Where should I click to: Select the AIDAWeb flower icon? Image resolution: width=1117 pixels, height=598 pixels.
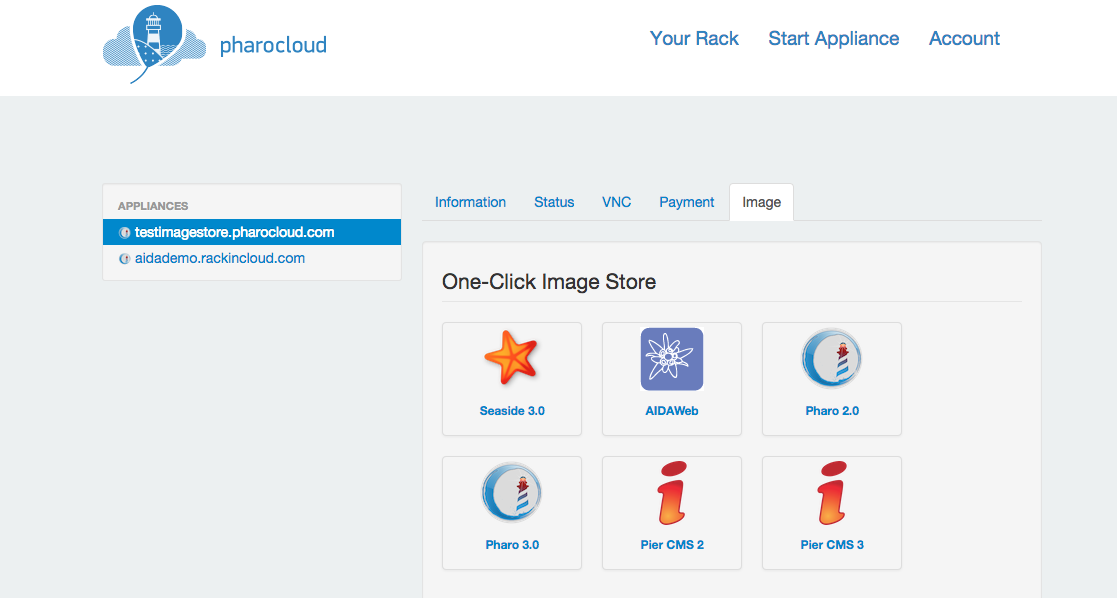coord(672,359)
